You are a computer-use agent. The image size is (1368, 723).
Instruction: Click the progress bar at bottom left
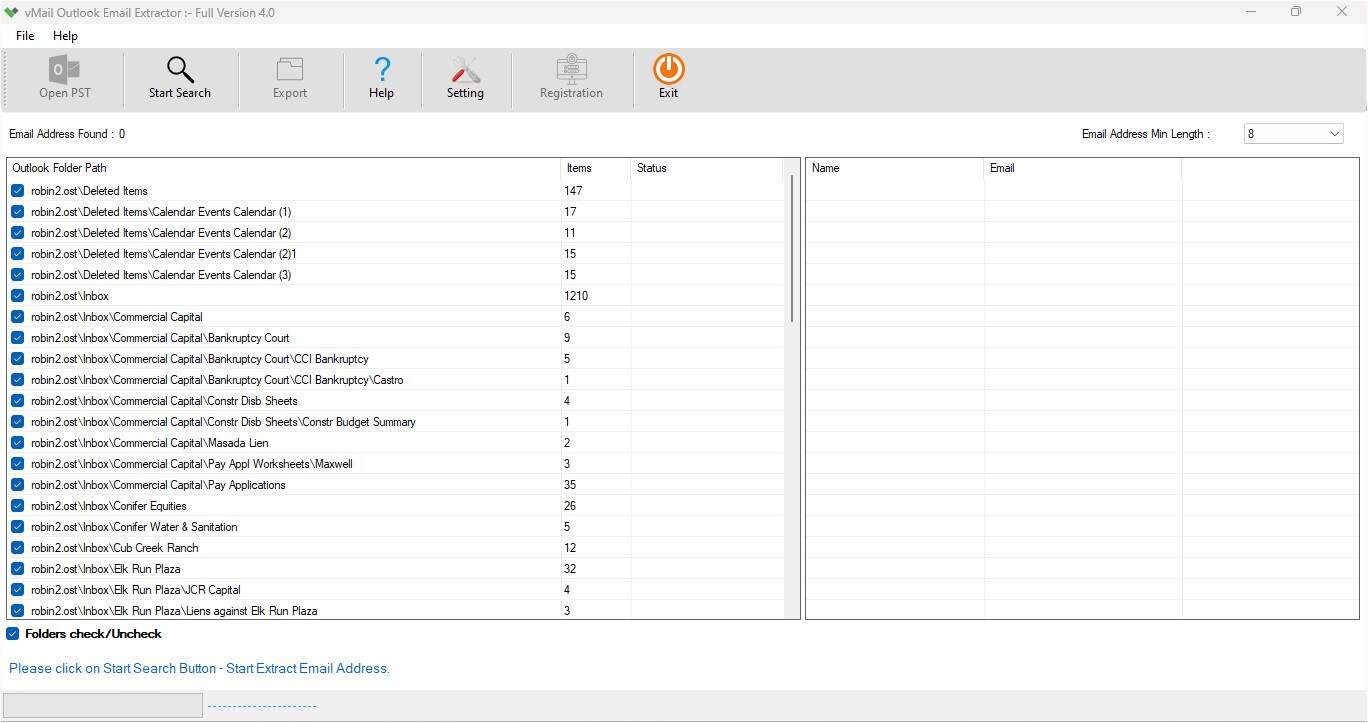point(103,705)
